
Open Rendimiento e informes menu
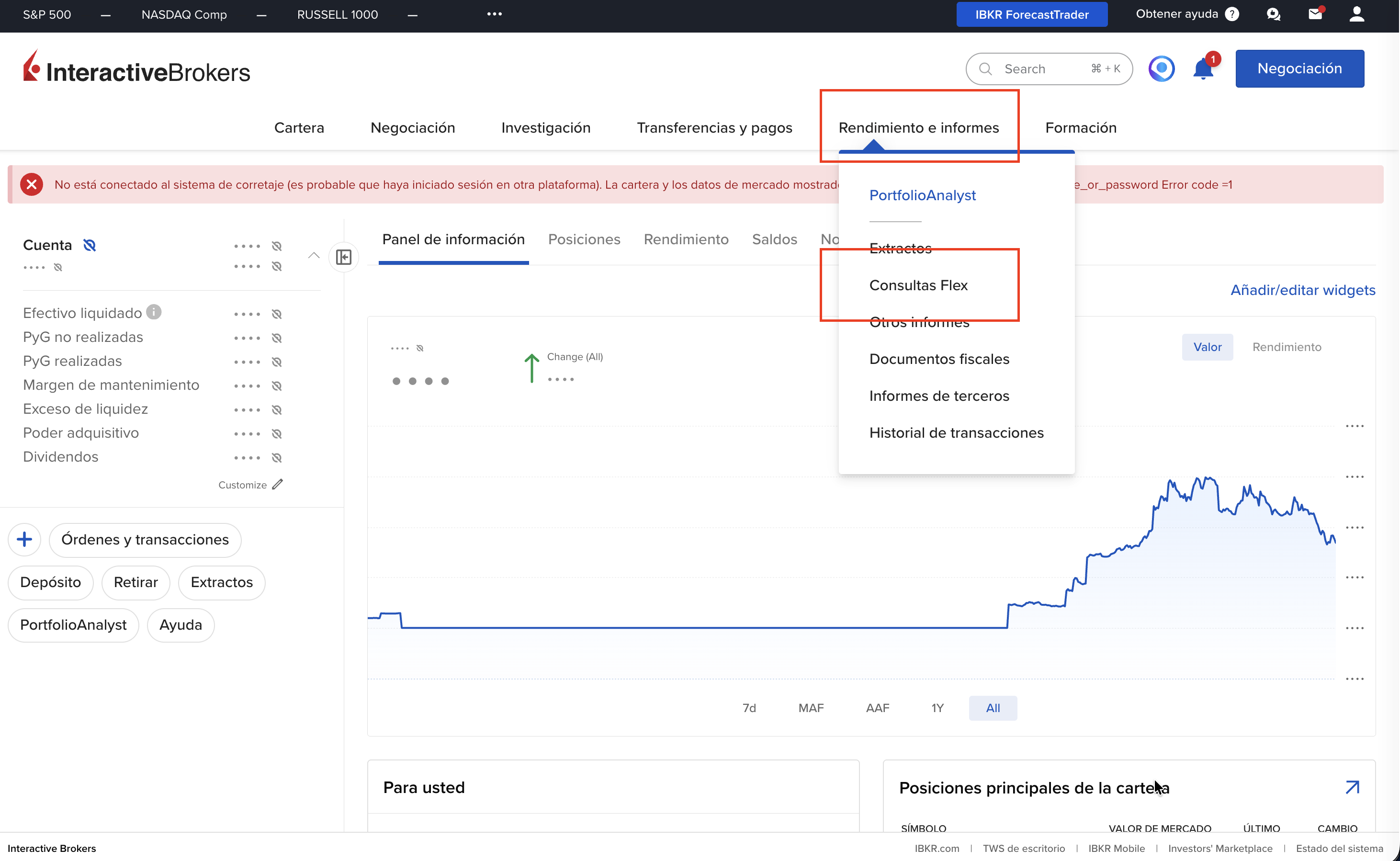(x=919, y=127)
